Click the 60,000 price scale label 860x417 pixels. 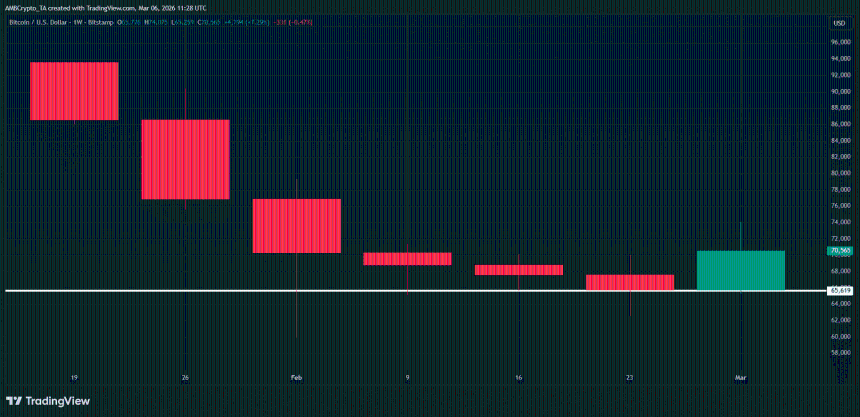point(839,336)
